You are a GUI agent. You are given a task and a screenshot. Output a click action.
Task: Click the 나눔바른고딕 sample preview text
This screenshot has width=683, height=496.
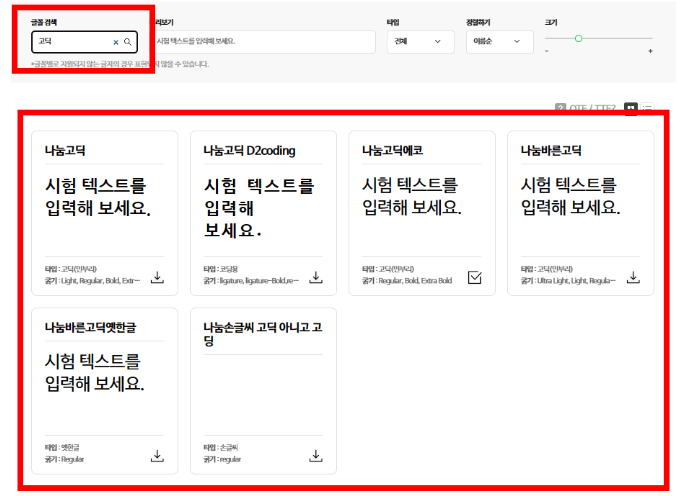coord(571,196)
